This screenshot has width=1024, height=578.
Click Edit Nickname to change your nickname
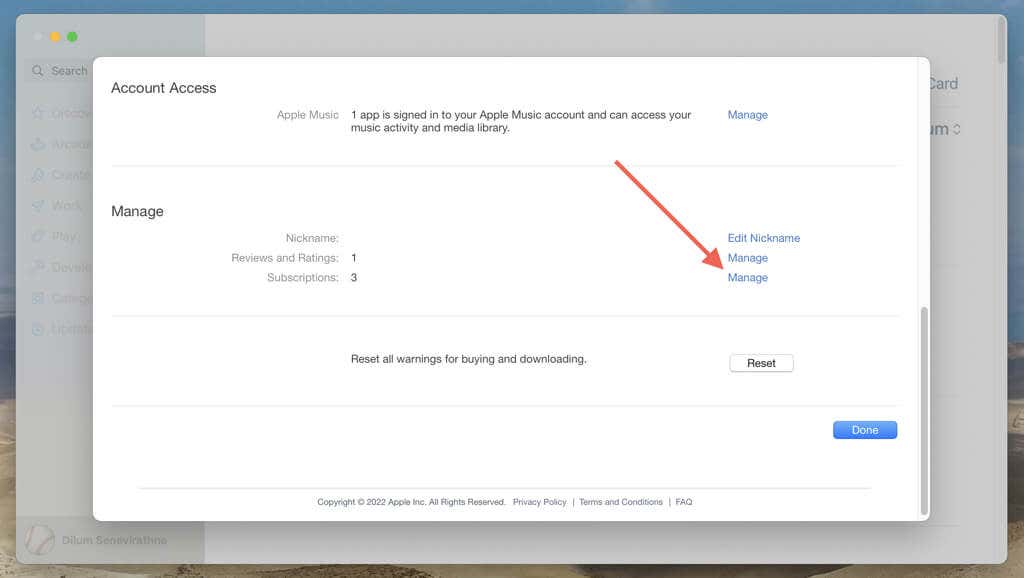(764, 238)
